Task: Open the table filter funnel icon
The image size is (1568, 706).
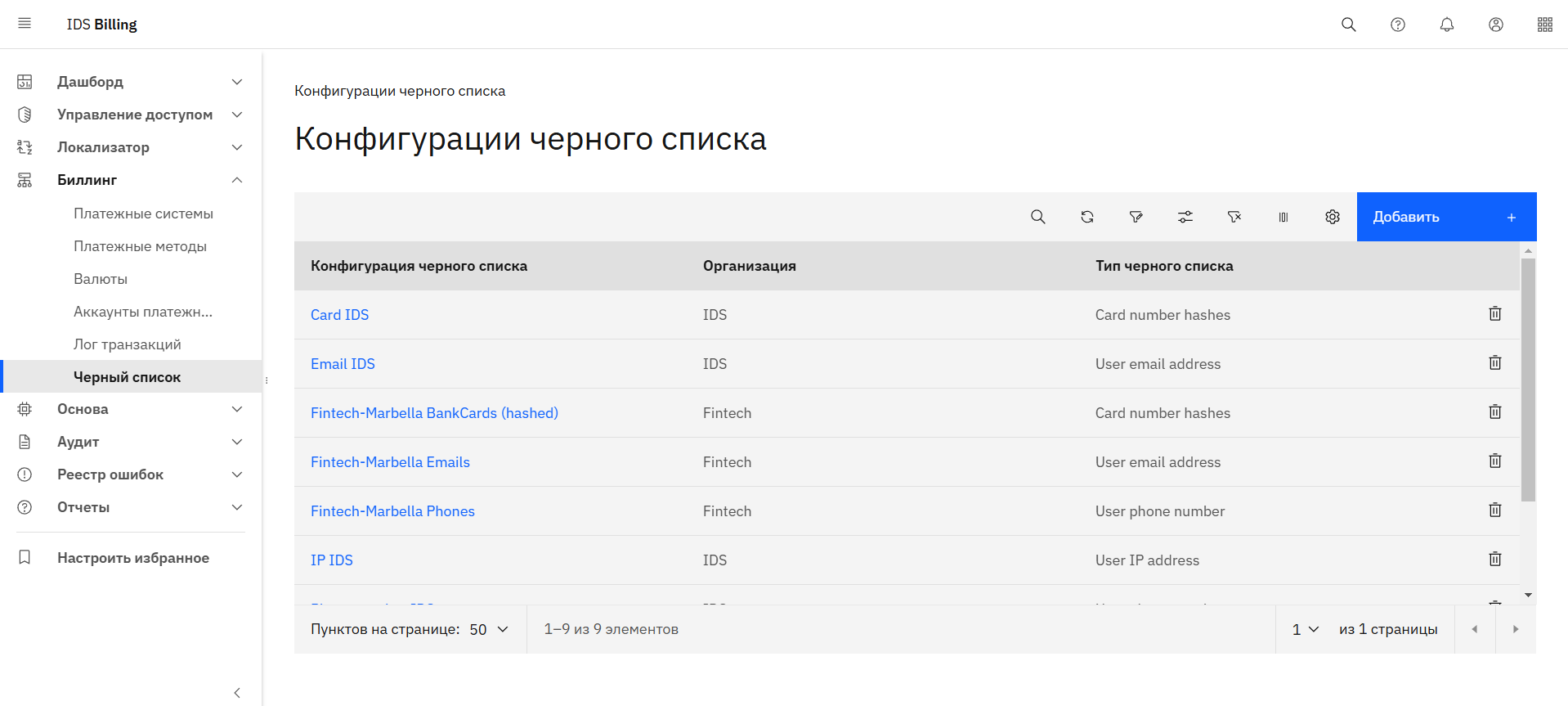Action: pyautogui.click(x=1136, y=217)
